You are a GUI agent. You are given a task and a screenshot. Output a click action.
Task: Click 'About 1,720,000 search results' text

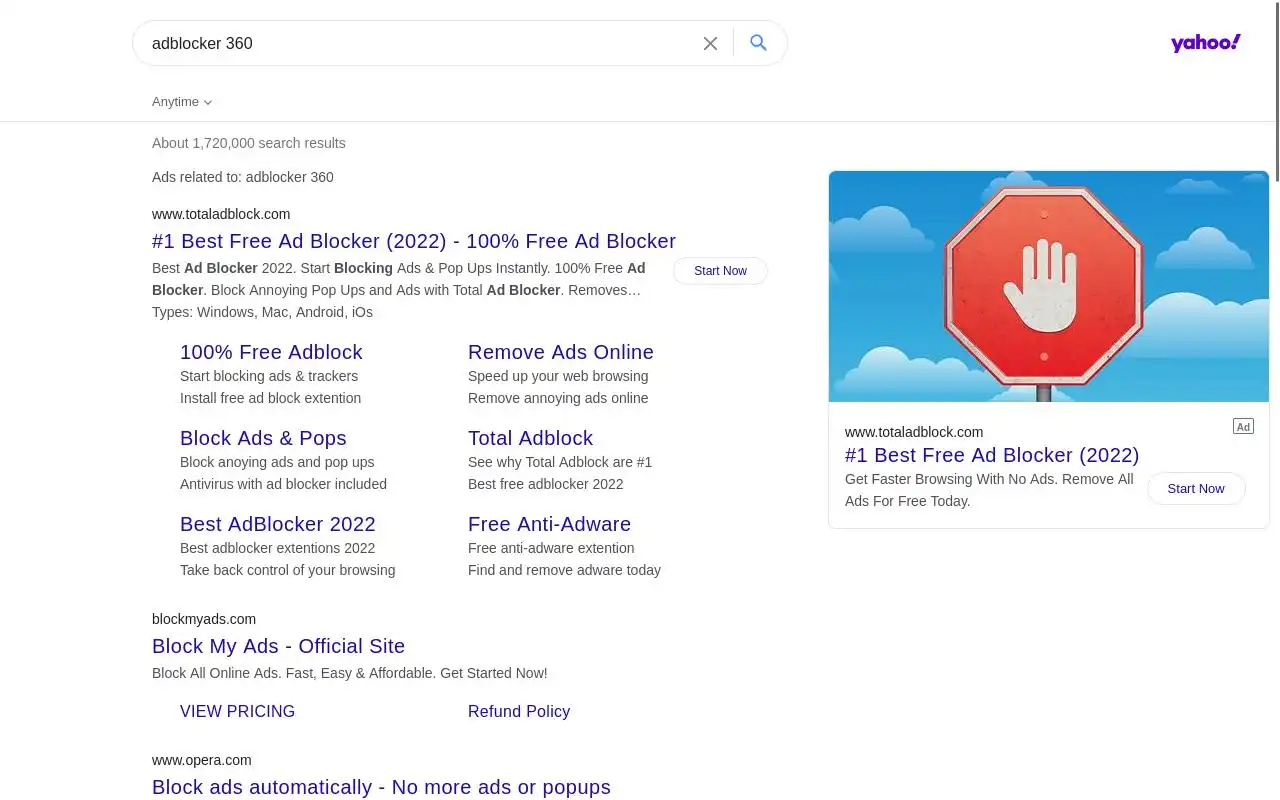click(249, 143)
